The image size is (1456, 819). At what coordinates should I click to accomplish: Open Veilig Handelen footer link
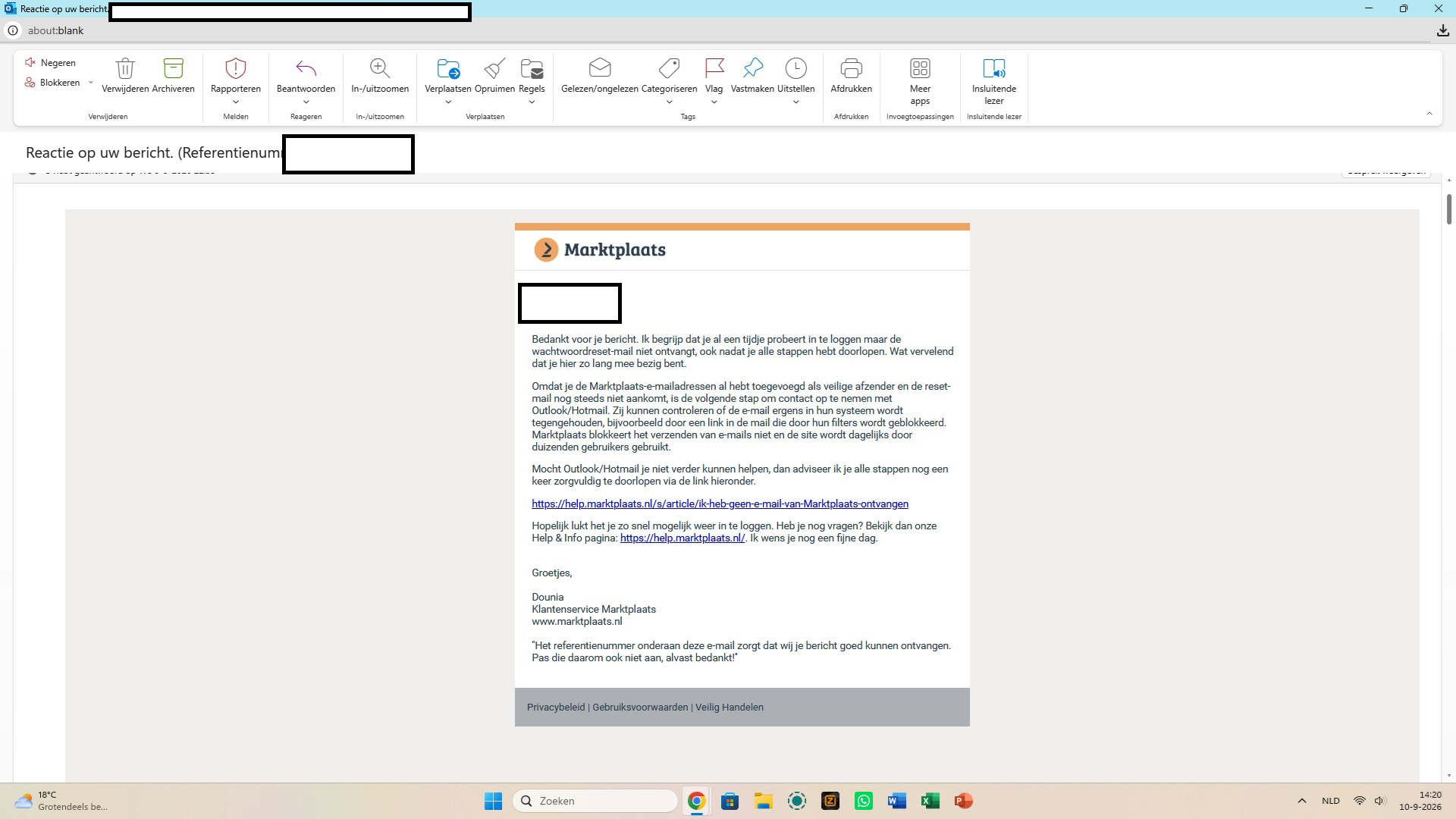(730, 707)
